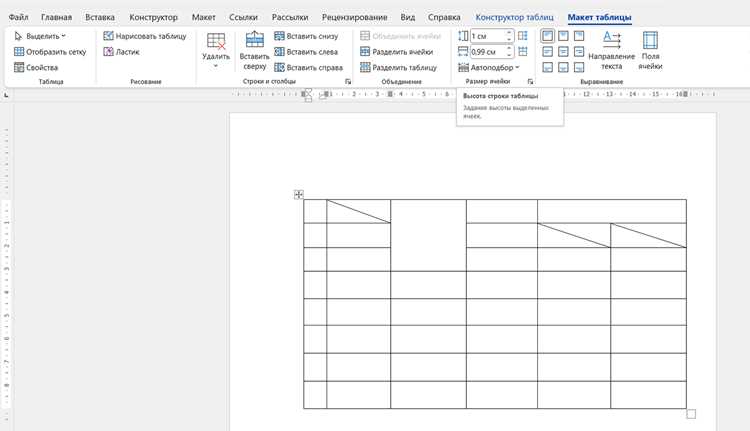Open Строки и столбцы dialog launcher
This screenshot has width=750, height=431.
(348, 82)
